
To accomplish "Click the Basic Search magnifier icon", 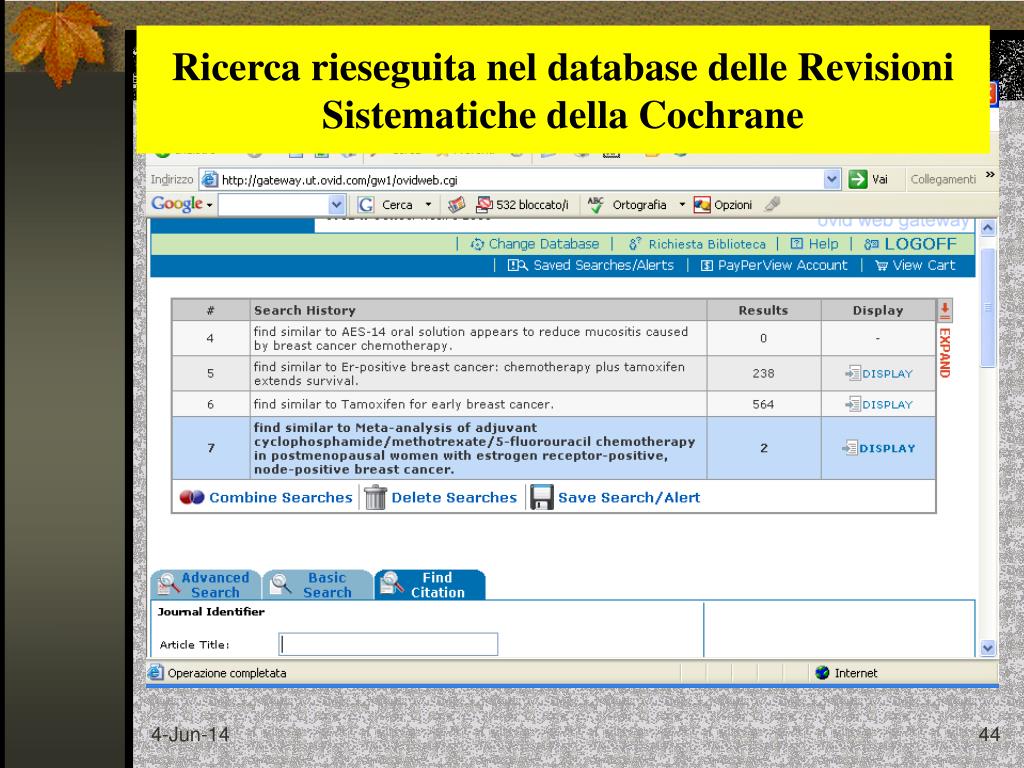I will point(281,584).
